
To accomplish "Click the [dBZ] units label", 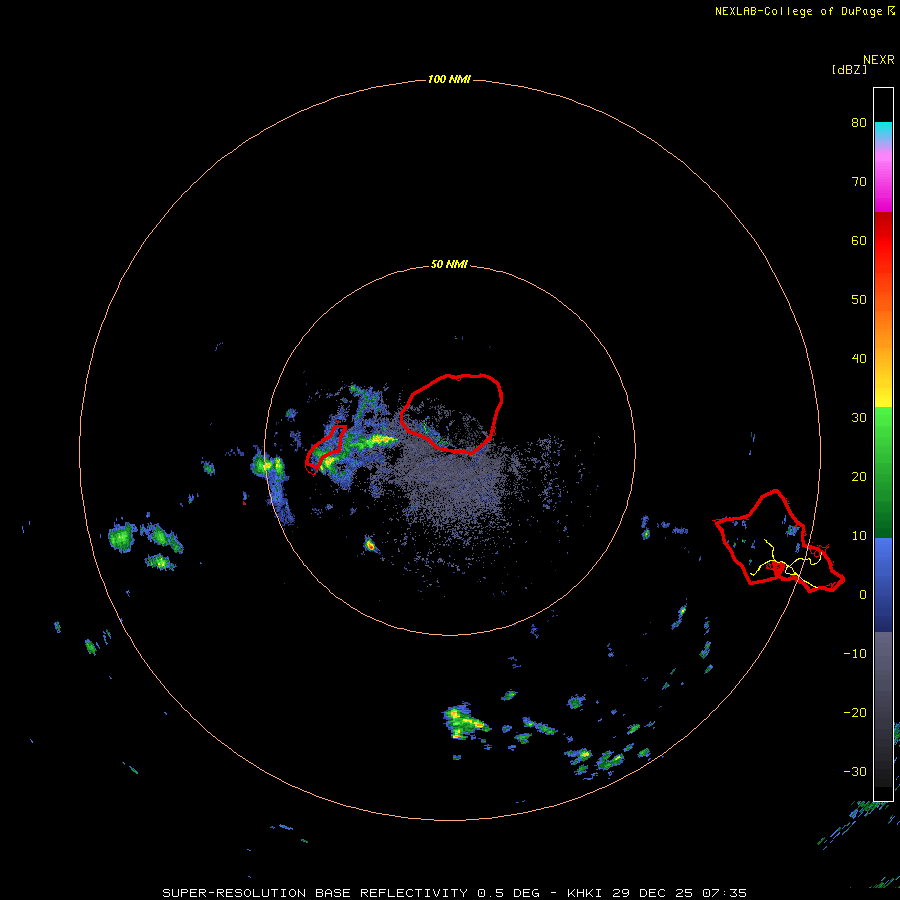I will click(x=849, y=70).
